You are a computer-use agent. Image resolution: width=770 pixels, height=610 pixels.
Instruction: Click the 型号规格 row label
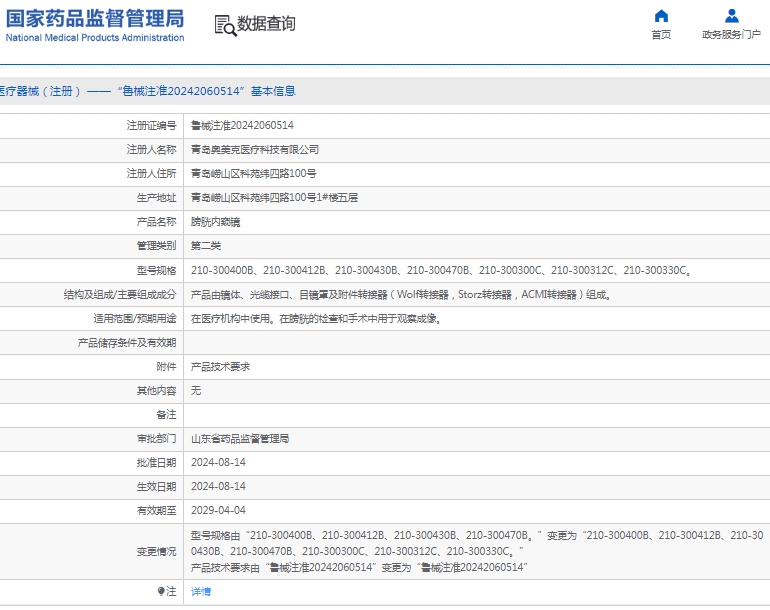coord(156,270)
